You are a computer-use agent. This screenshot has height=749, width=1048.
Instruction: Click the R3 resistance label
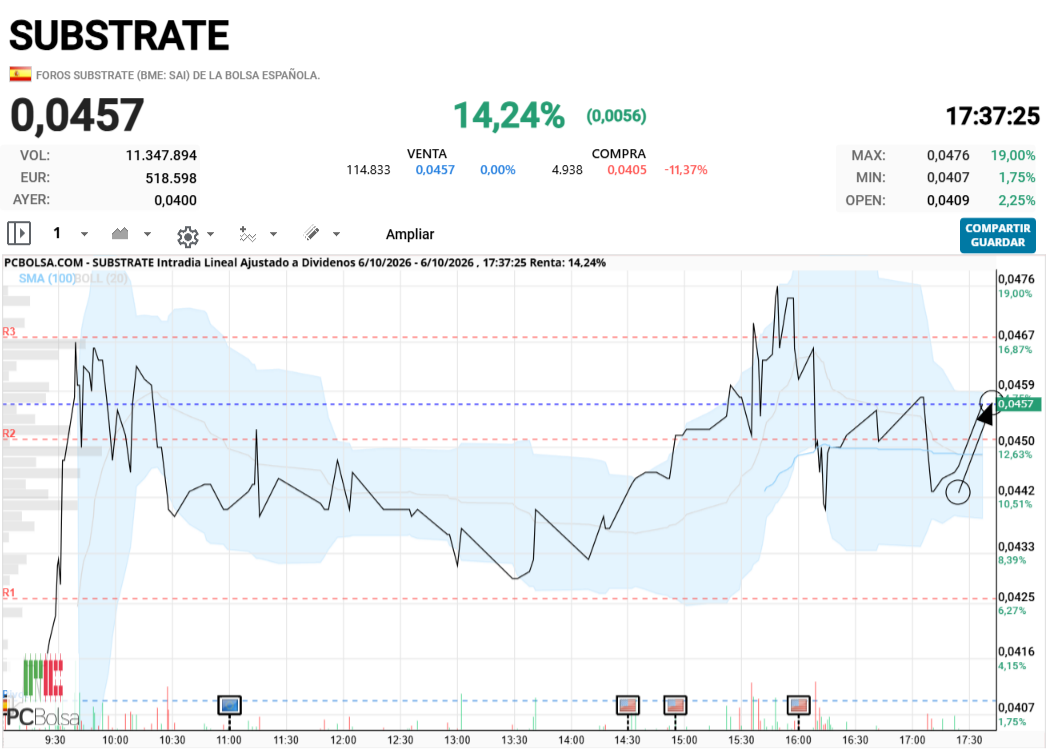pos(9,331)
